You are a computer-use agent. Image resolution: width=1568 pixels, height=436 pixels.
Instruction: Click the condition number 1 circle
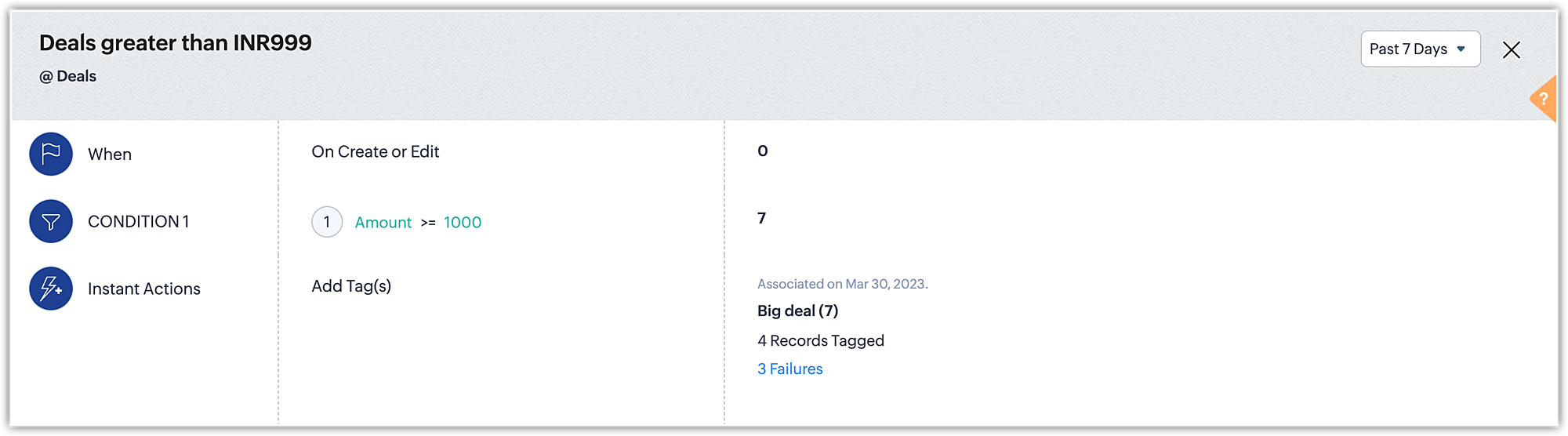(x=327, y=222)
